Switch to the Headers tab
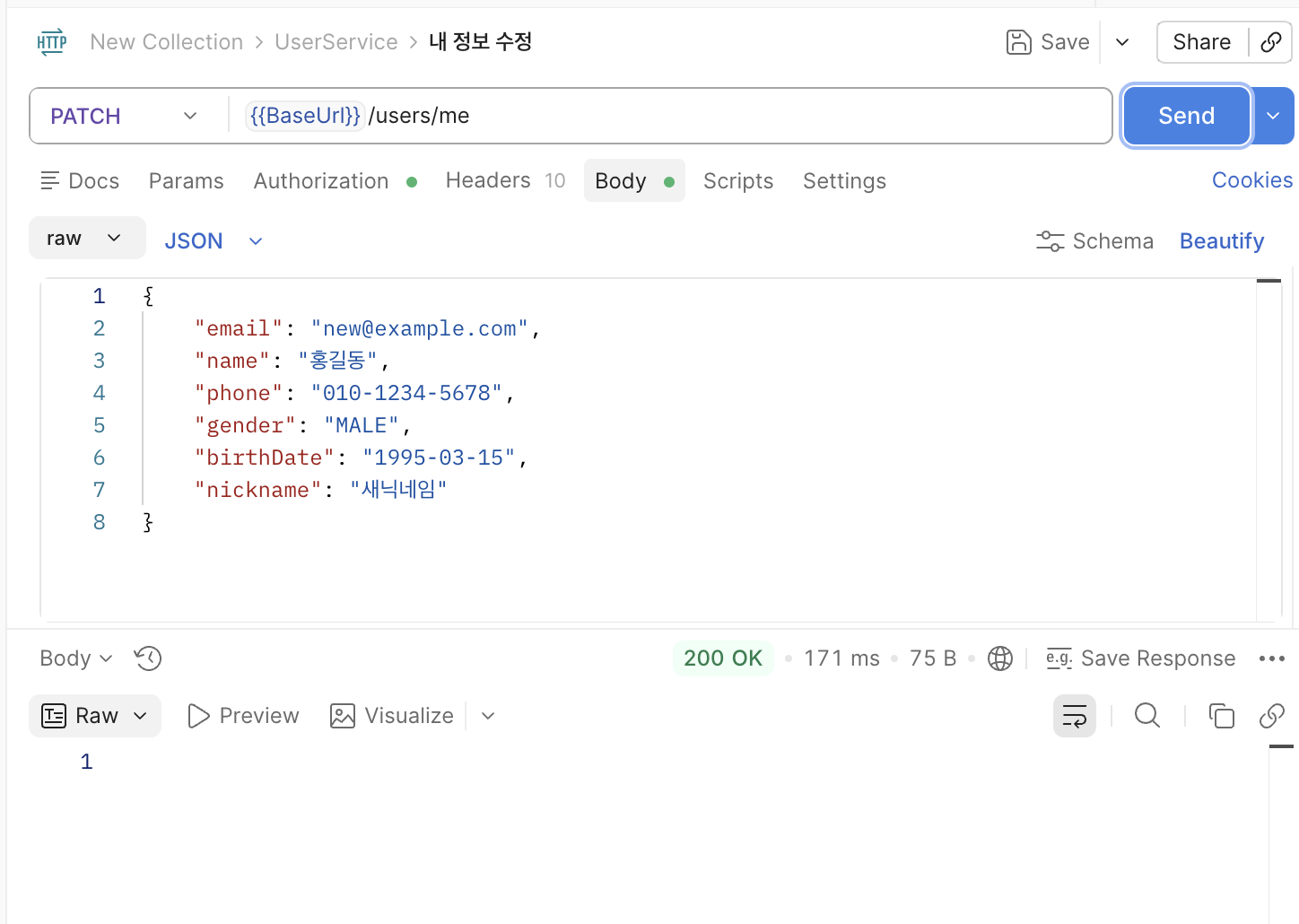Image resolution: width=1299 pixels, height=924 pixels. [505, 180]
